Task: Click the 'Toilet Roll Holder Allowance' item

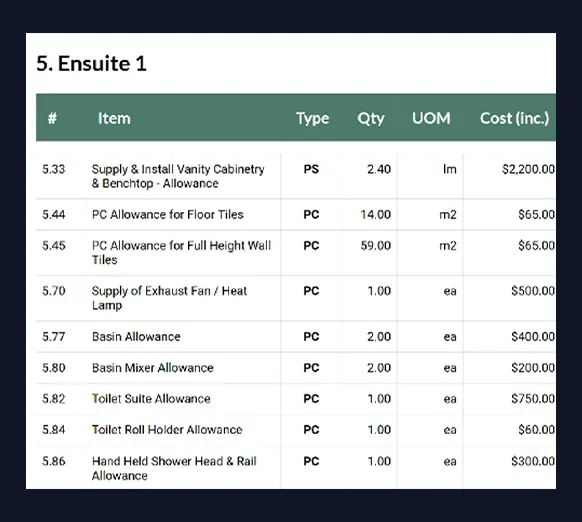Action: 167,430
